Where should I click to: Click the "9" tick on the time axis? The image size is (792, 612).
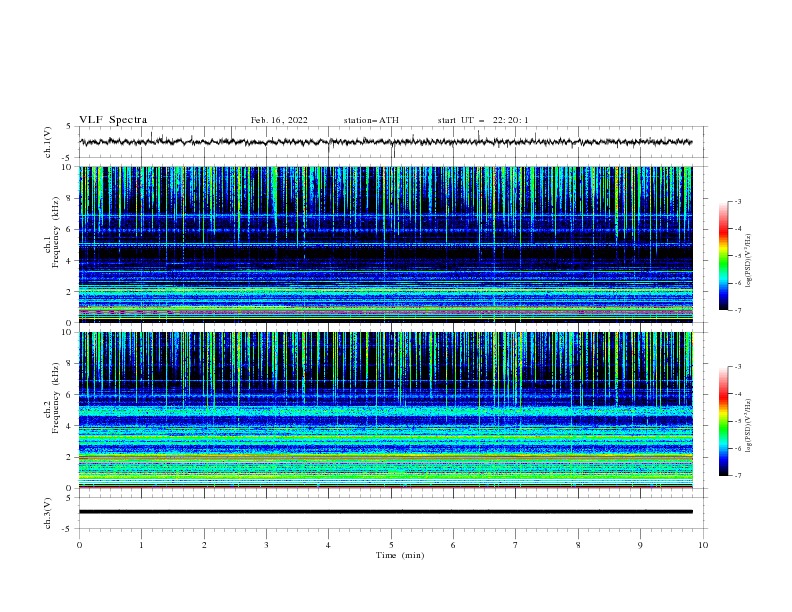[640, 545]
